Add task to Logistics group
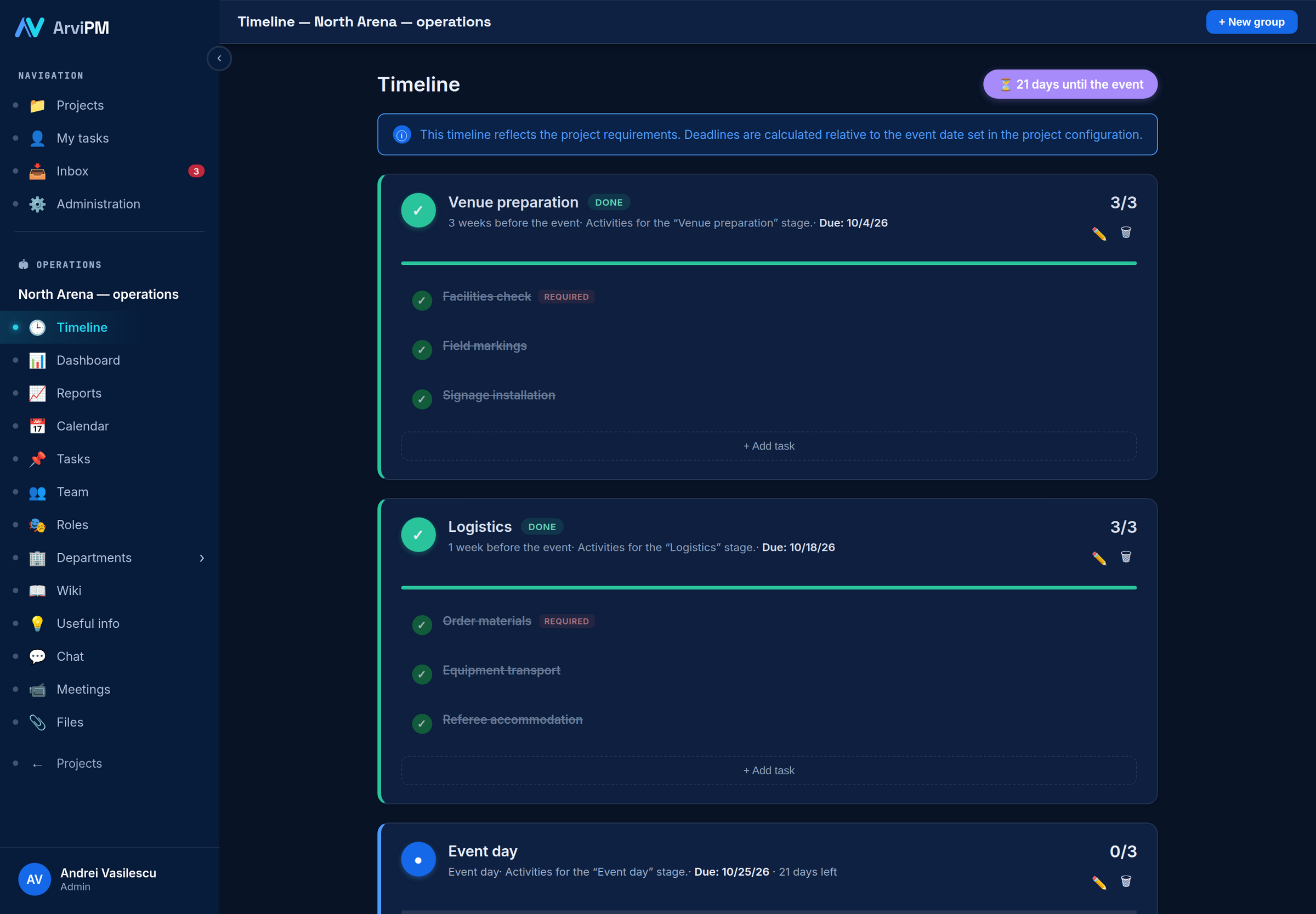The width and height of the screenshot is (1316, 914). pos(769,771)
